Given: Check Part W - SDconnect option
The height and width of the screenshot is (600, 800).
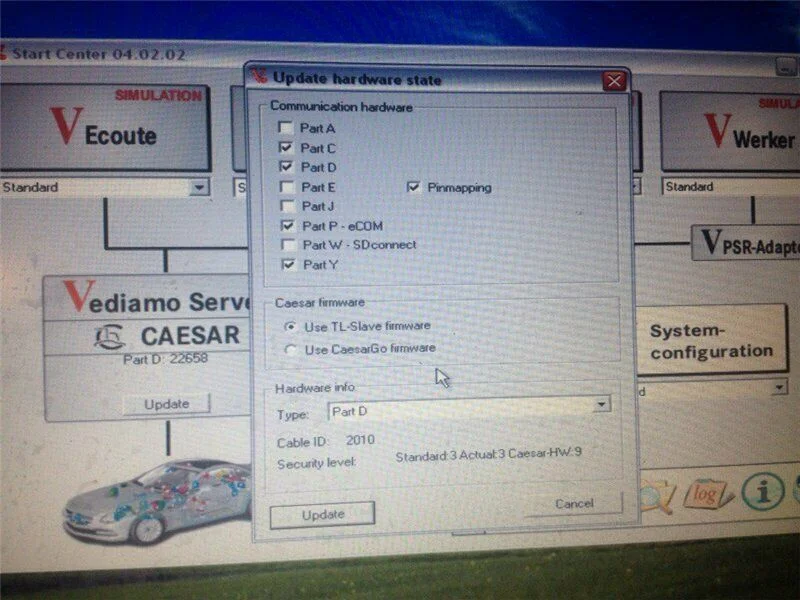Looking at the screenshot, I should pyautogui.click(x=288, y=245).
